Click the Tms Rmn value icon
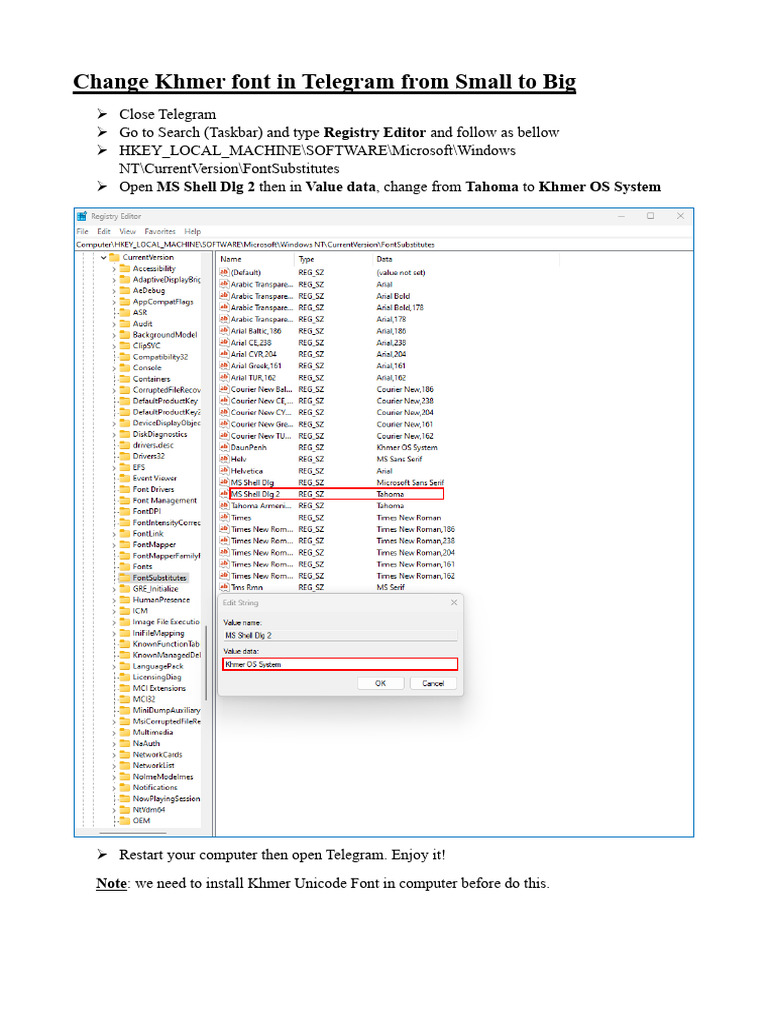This screenshot has width=768, height=1024. [x=224, y=587]
